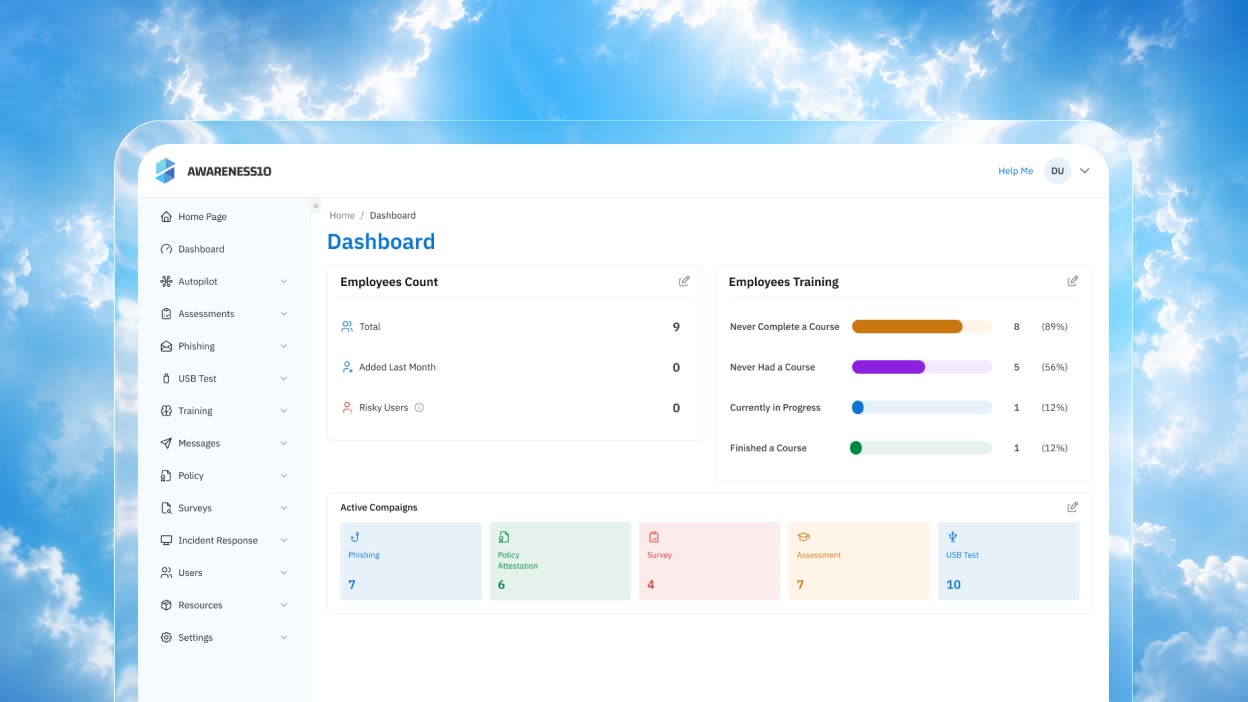Open the Incident Response sidebar item
Viewport: 1248px width, 702px height.
point(224,540)
